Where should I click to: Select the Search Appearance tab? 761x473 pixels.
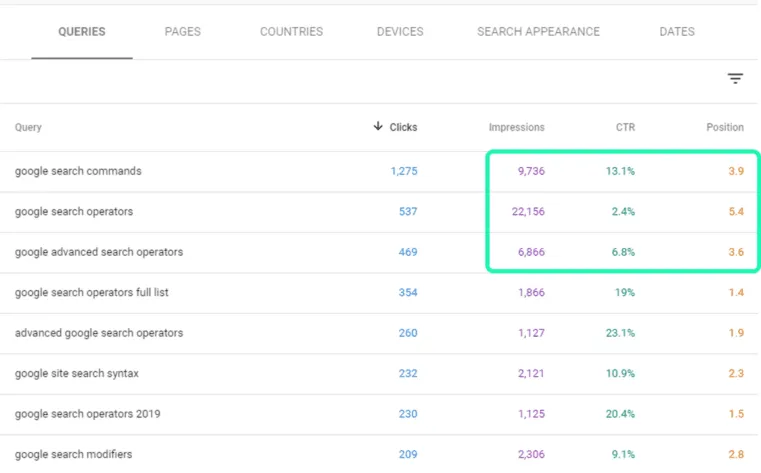(x=538, y=32)
